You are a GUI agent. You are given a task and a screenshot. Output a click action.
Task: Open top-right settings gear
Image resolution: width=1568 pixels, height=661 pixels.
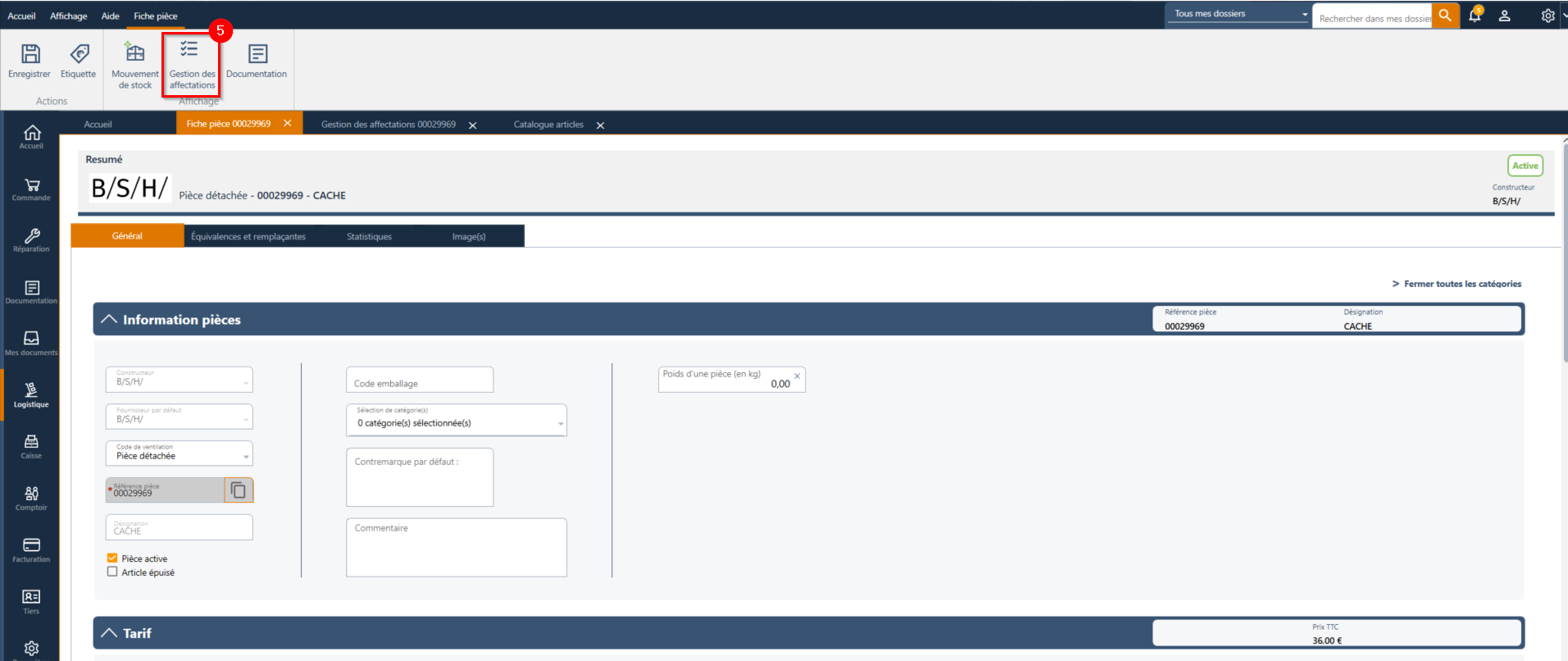(x=1548, y=16)
